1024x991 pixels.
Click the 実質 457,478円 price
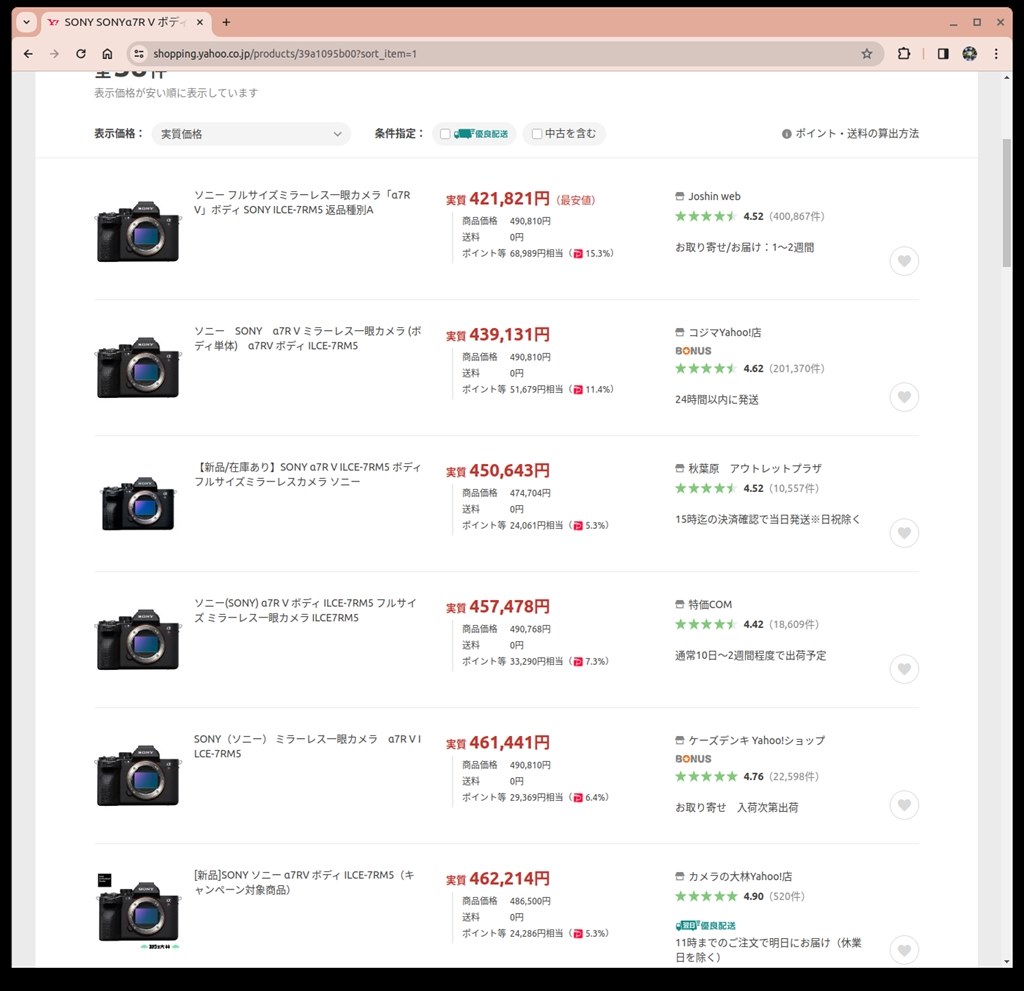(498, 606)
